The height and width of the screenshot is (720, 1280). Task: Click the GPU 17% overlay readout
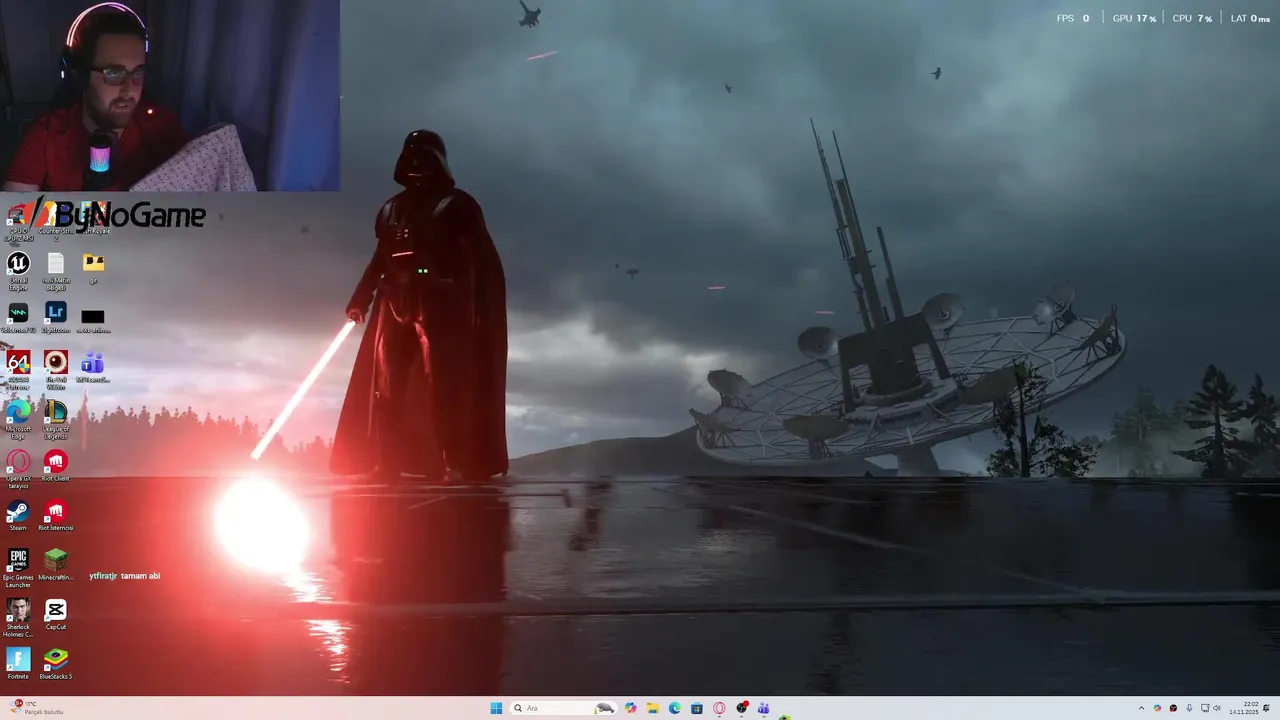coord(1134,18)
